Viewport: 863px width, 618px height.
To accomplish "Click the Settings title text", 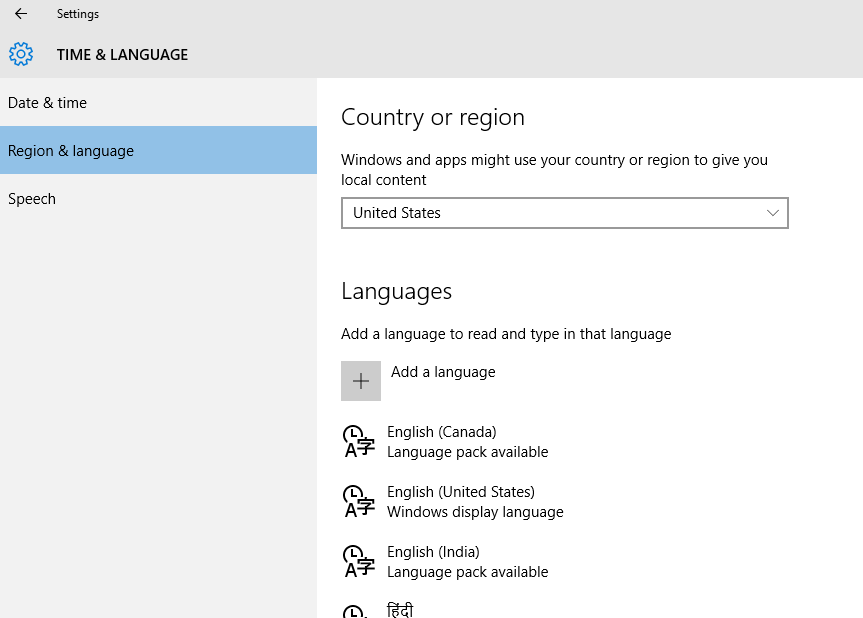I will 78,14.
